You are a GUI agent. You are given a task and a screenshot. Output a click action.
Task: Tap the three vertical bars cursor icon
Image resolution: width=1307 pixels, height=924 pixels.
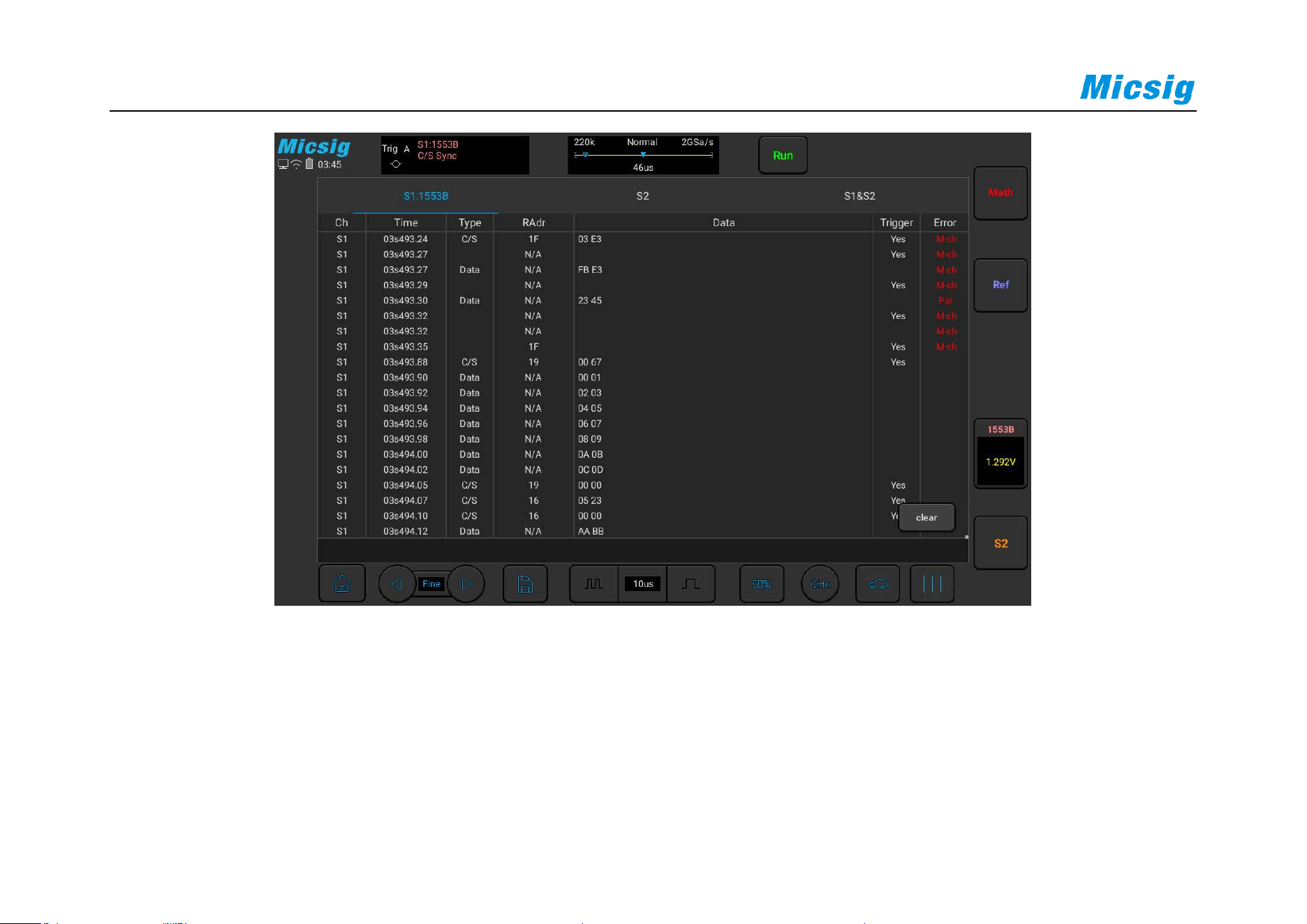pyautogui.click(x=932, y=583)
